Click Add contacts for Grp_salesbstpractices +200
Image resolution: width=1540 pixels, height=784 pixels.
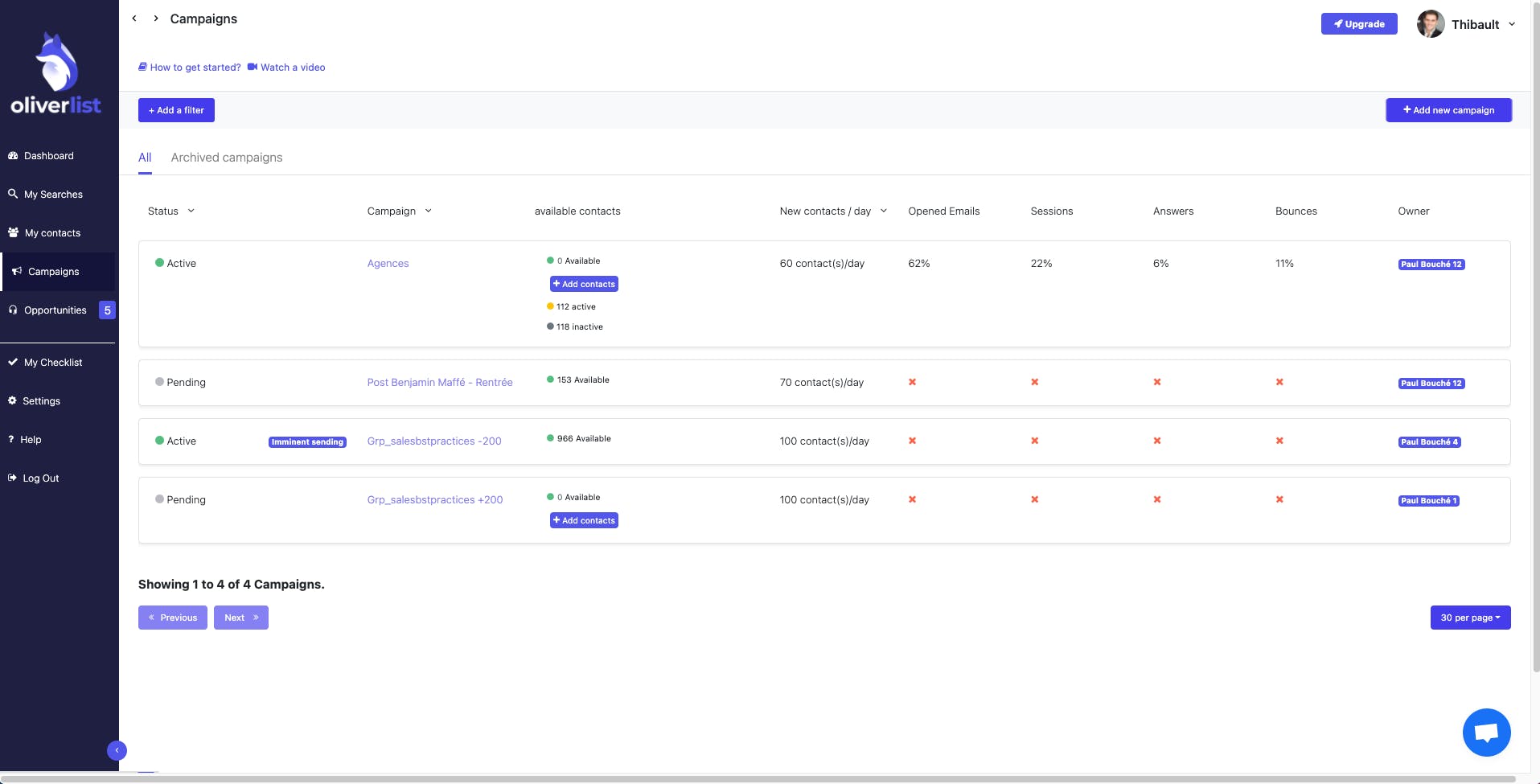coord(584,521)
